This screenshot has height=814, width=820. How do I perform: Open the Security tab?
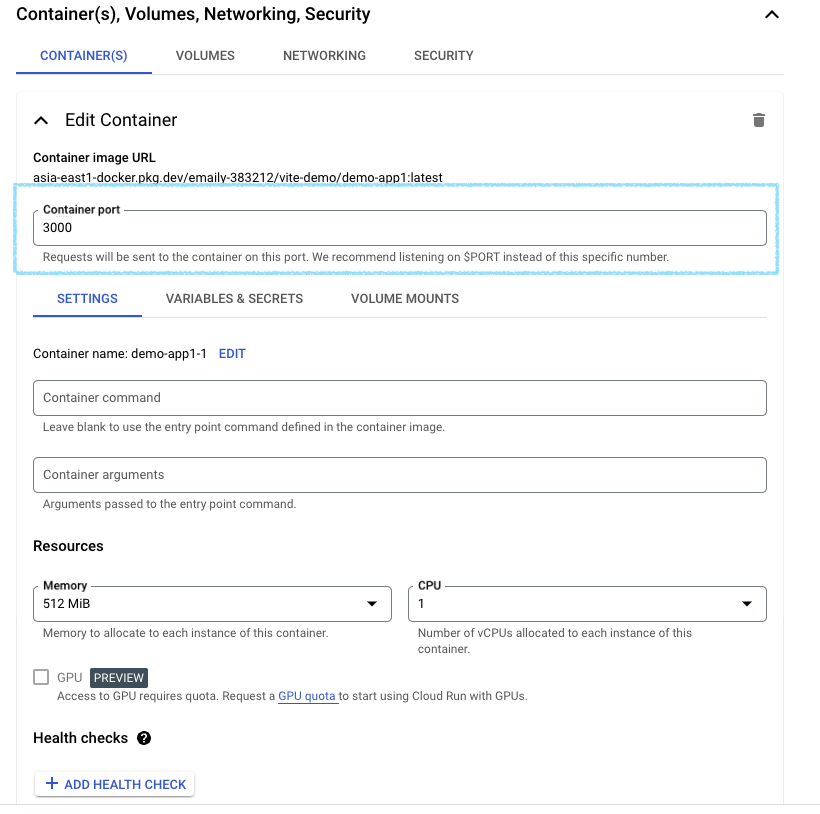click(x=443, y=56)
